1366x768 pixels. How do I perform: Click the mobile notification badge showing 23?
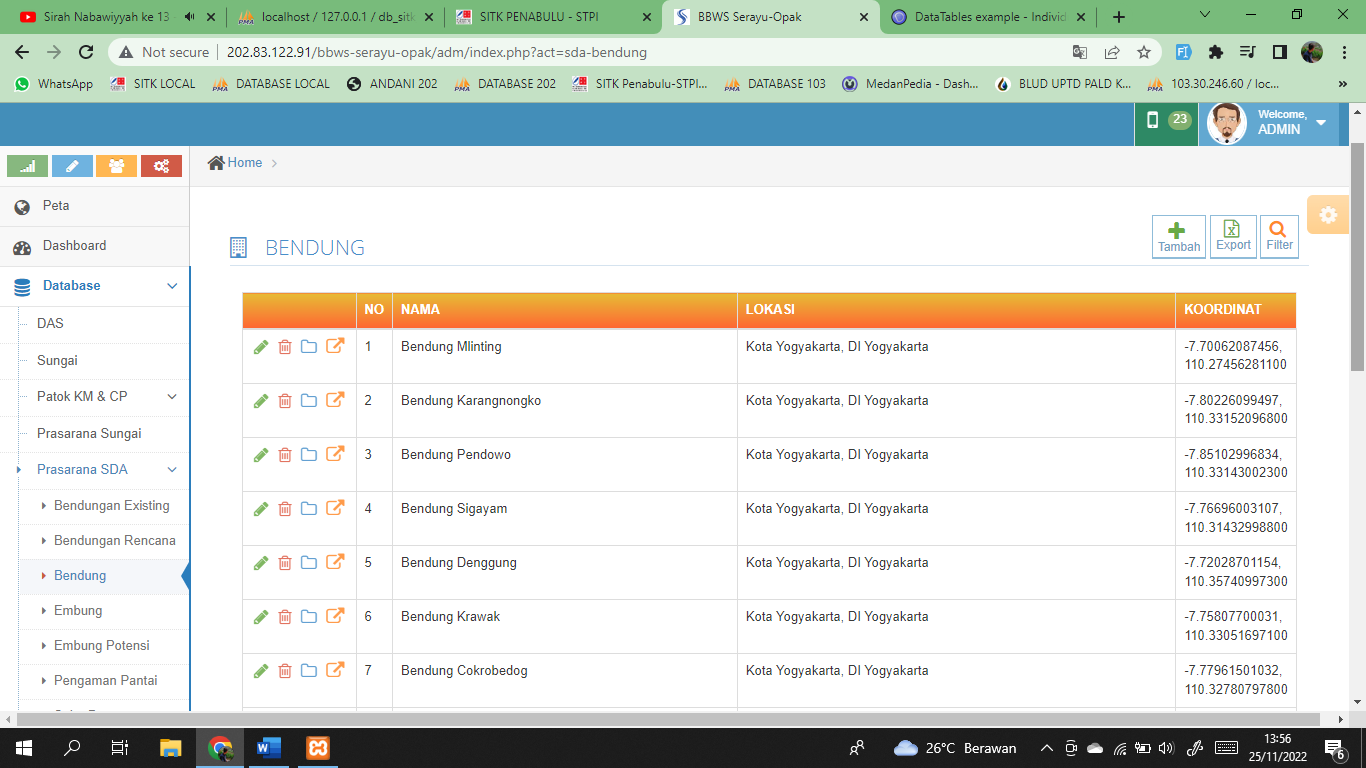(1167, 121)
